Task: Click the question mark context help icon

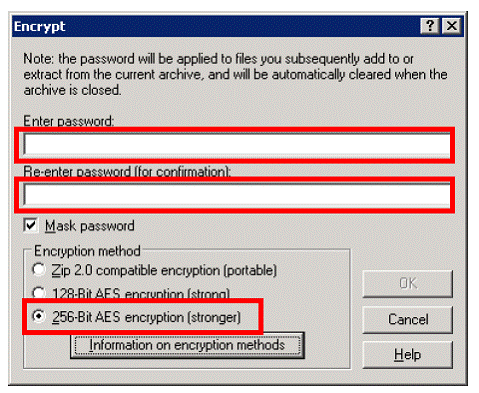Action: [x=430, y=26]
